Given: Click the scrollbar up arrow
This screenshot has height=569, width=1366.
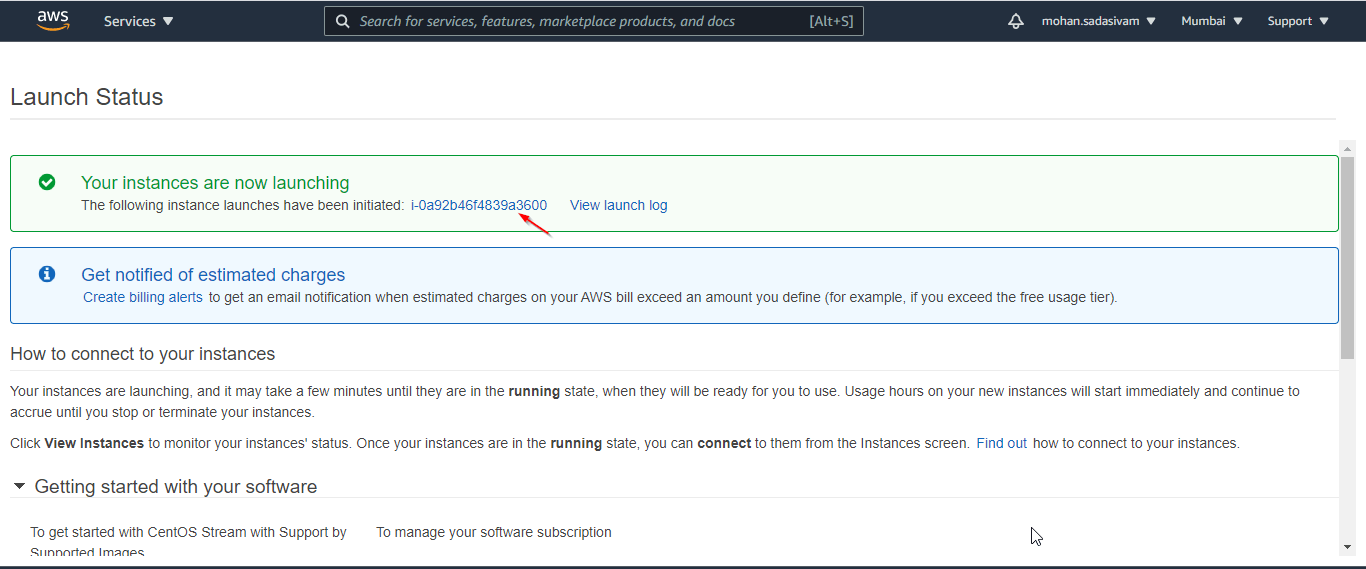Looking at the screenshot, I should 1347,148.
